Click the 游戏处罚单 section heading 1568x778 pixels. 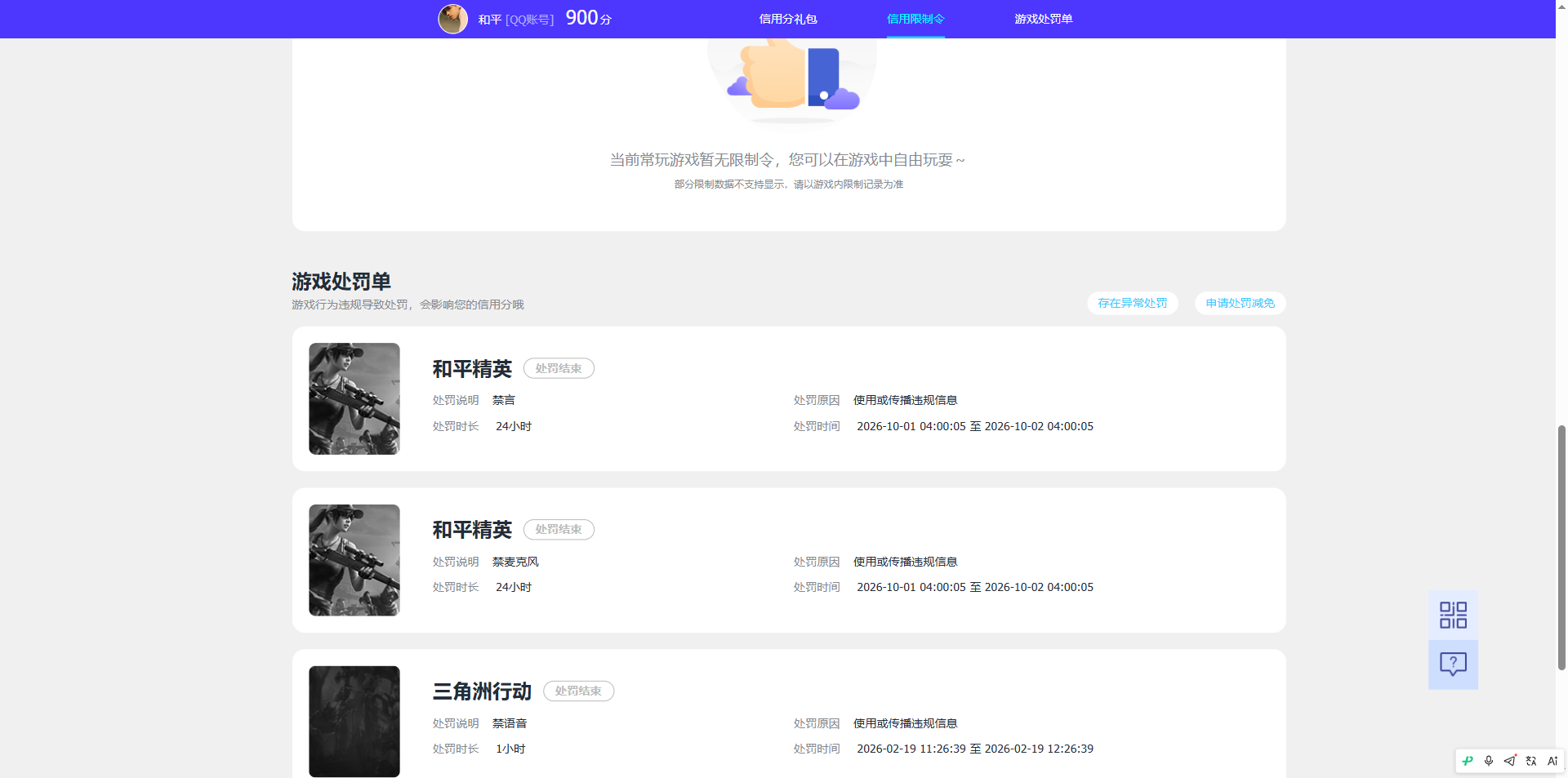click(x=341, y=282)
